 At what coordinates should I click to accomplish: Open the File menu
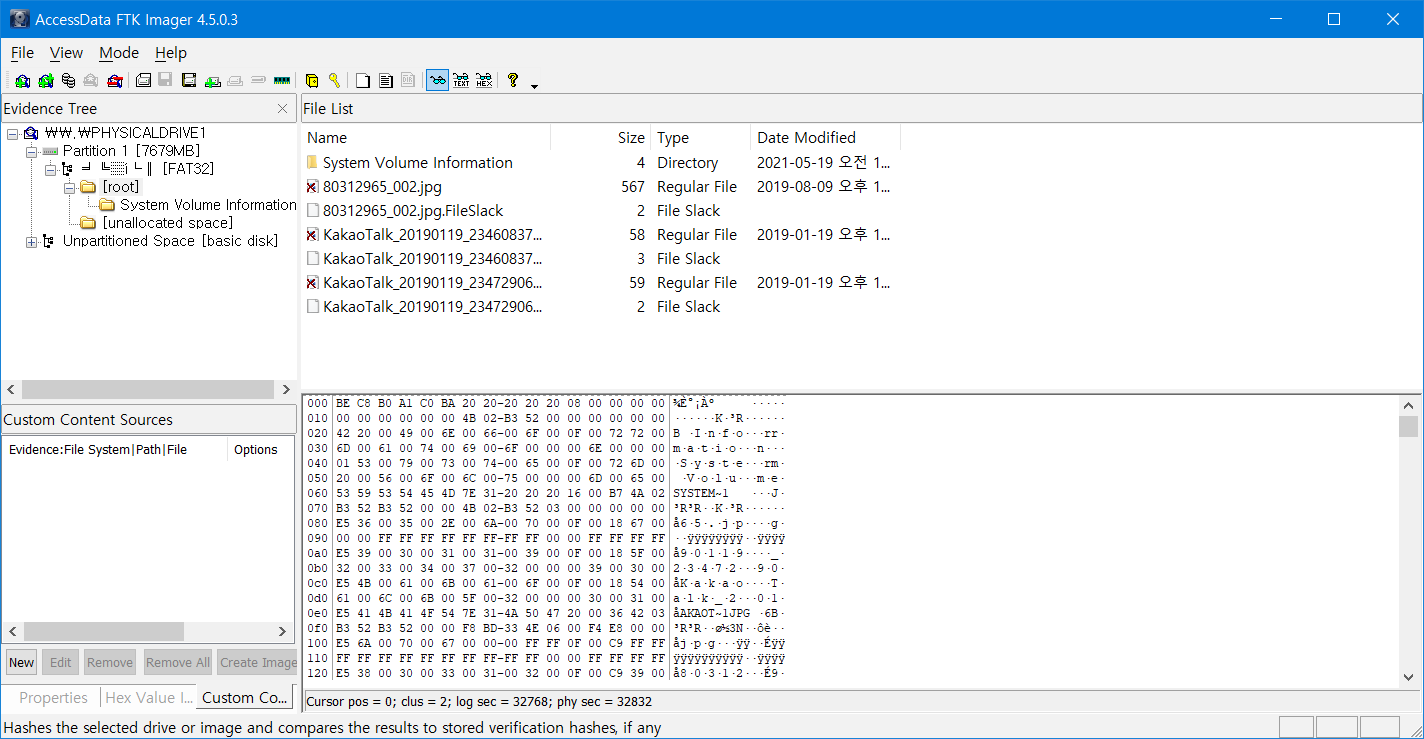(22, 53)
